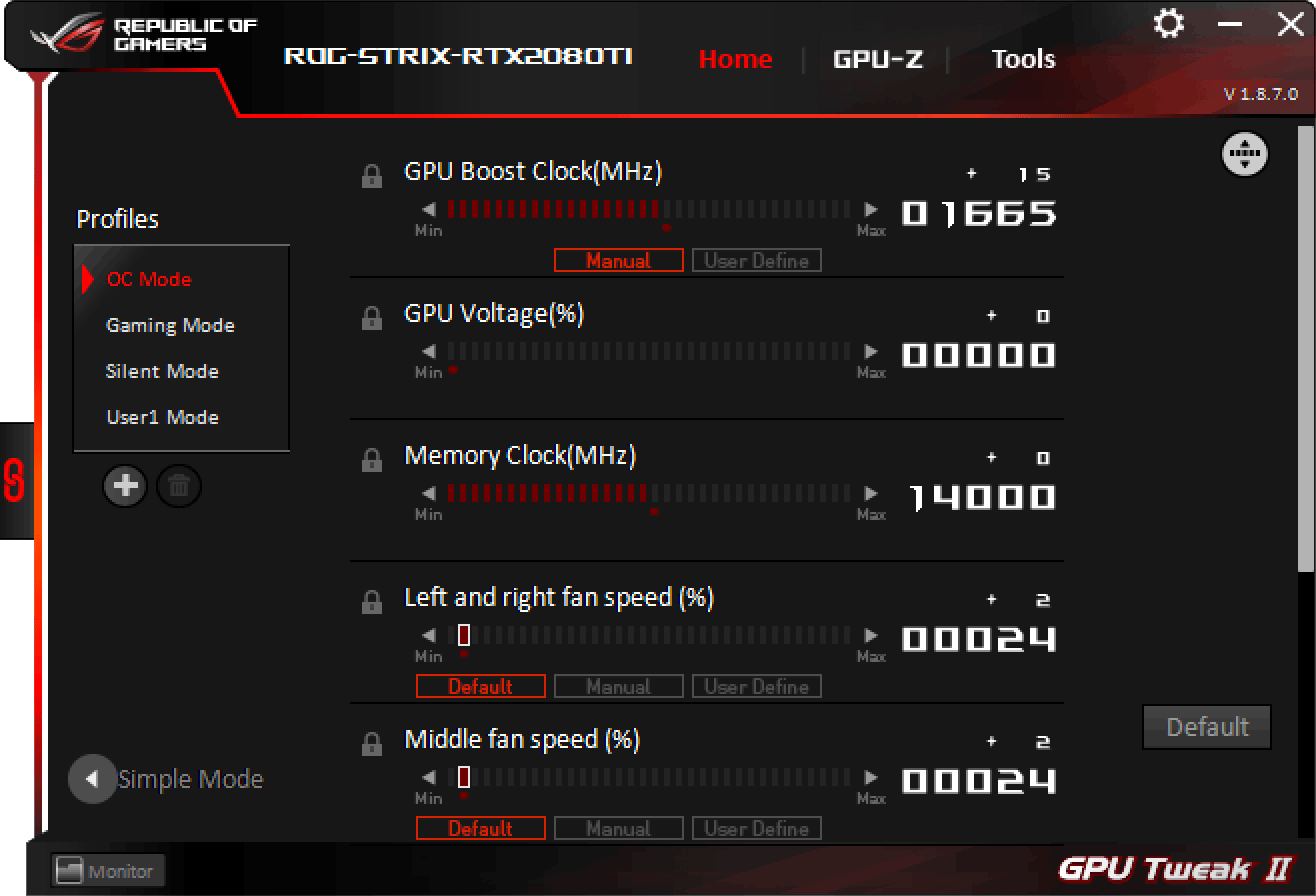Set Middle fan speed to Manual

click(619, 829)
